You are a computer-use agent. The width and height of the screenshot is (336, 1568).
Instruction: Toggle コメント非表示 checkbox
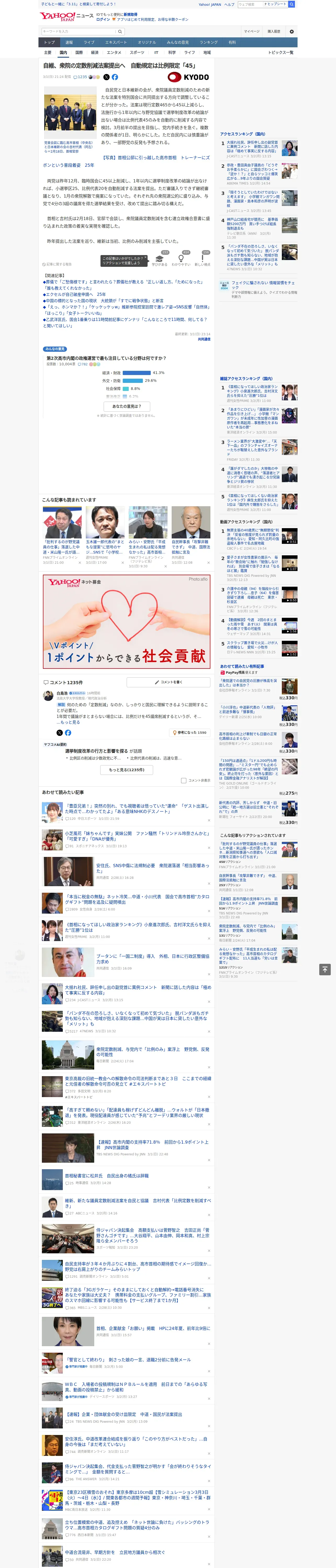(183, 780)
